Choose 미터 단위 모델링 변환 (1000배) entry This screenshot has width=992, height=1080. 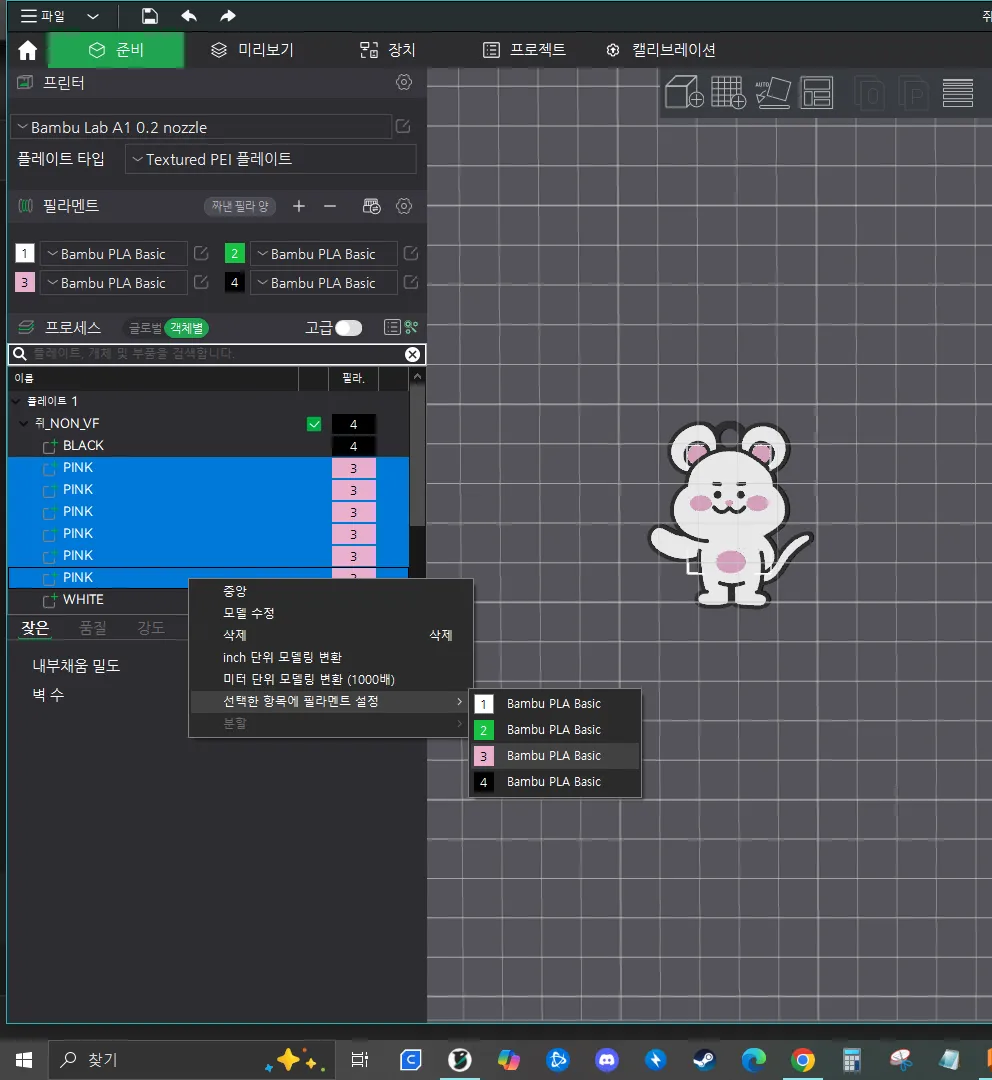[x=331, y=679]
